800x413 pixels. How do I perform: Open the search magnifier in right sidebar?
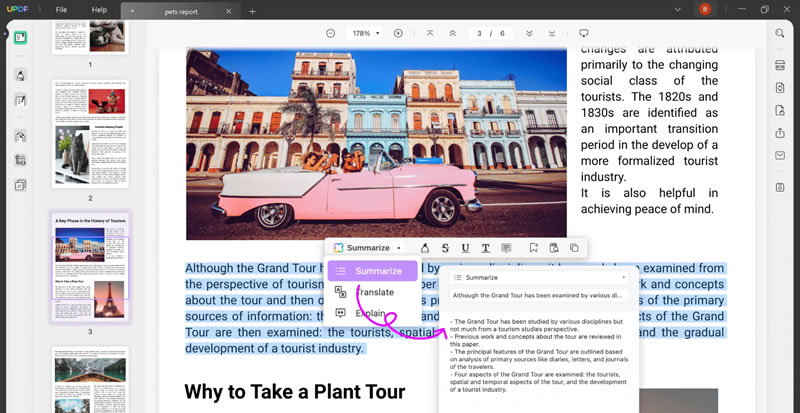pos(780,33)
